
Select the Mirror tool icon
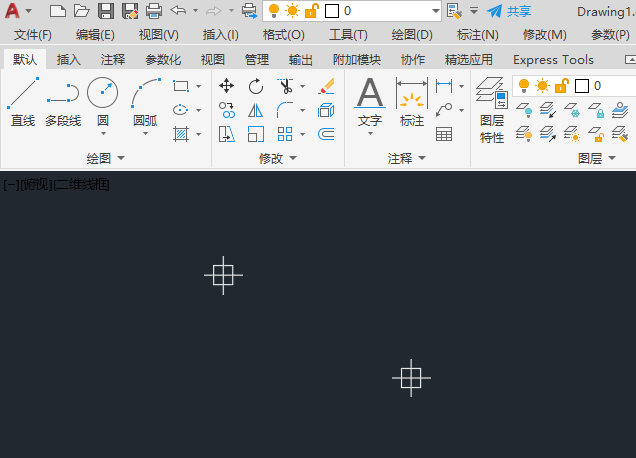click(x=256, y=110)
